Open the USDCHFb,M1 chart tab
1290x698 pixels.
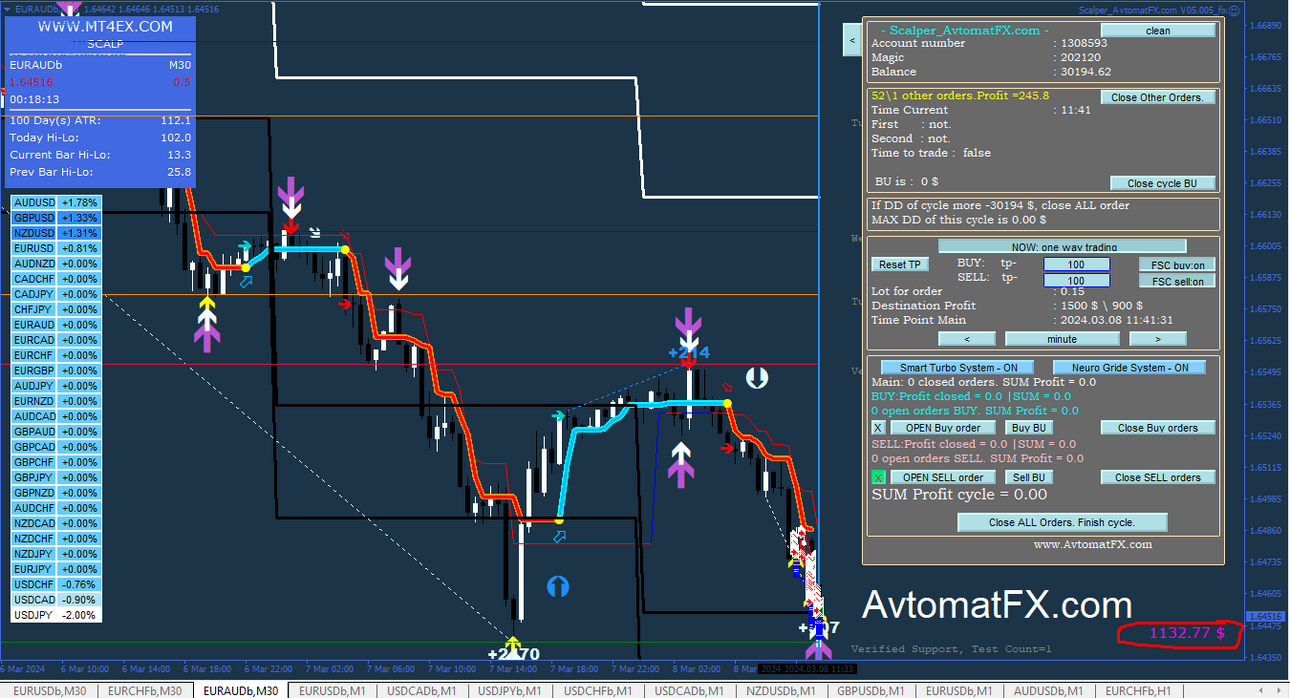pyautogui.click(x=600, y=691)
